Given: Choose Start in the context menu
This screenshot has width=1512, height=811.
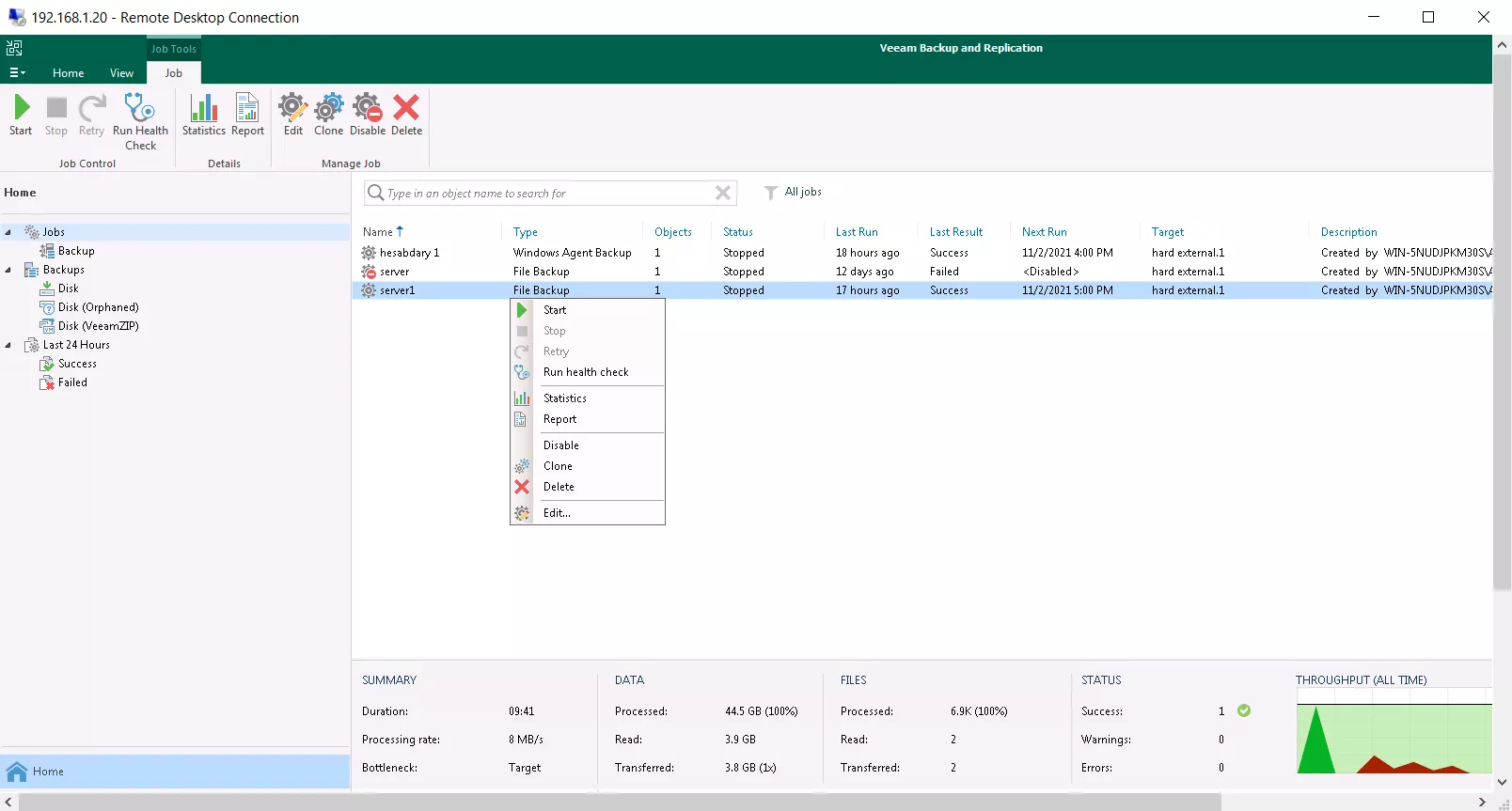Looking at the screenshot, I should (588, 310).
